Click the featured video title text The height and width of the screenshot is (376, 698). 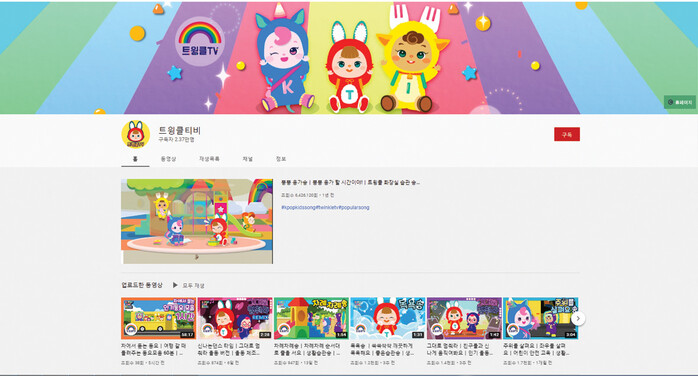[x=350, y=182]
